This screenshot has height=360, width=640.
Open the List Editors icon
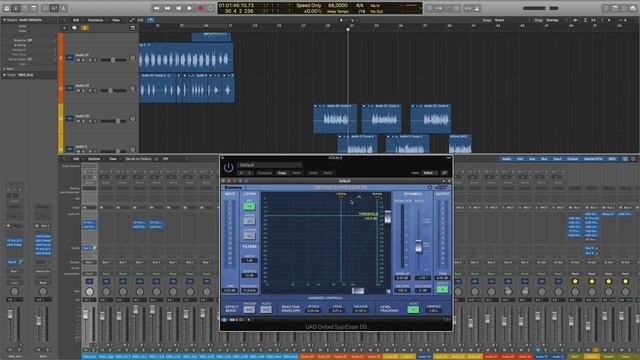606,8
